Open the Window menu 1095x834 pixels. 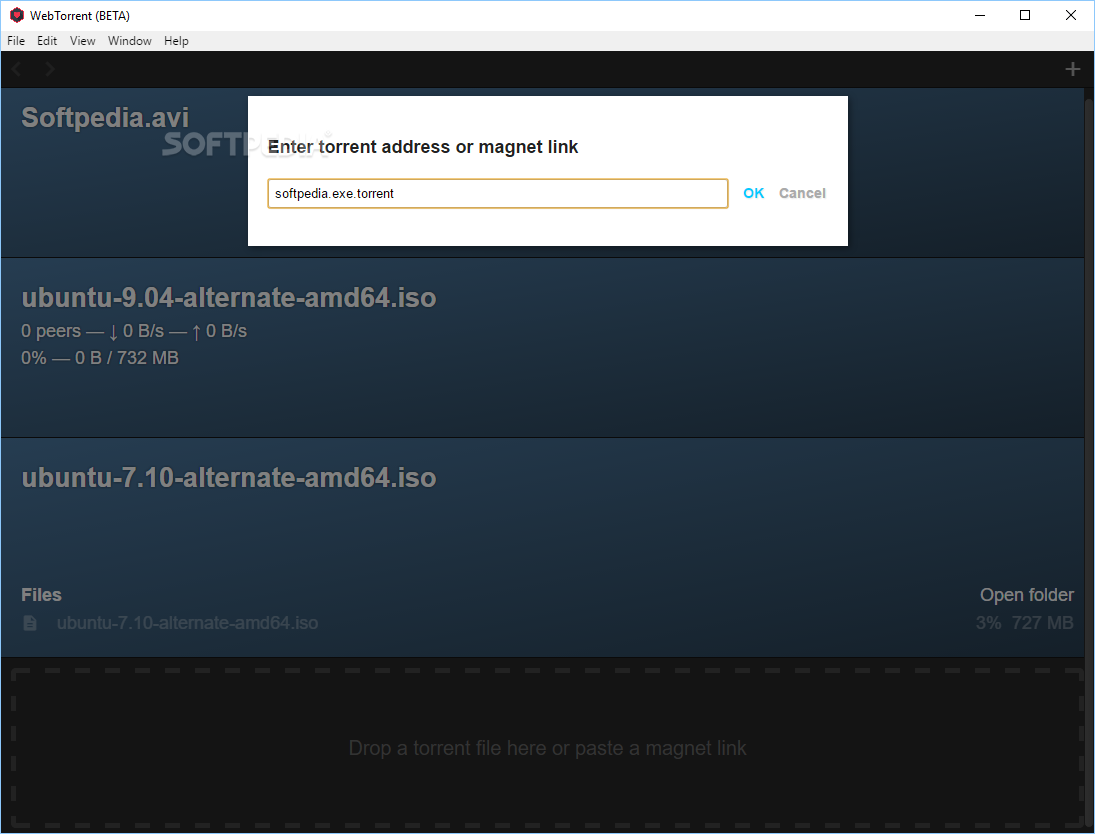point(130,41)
